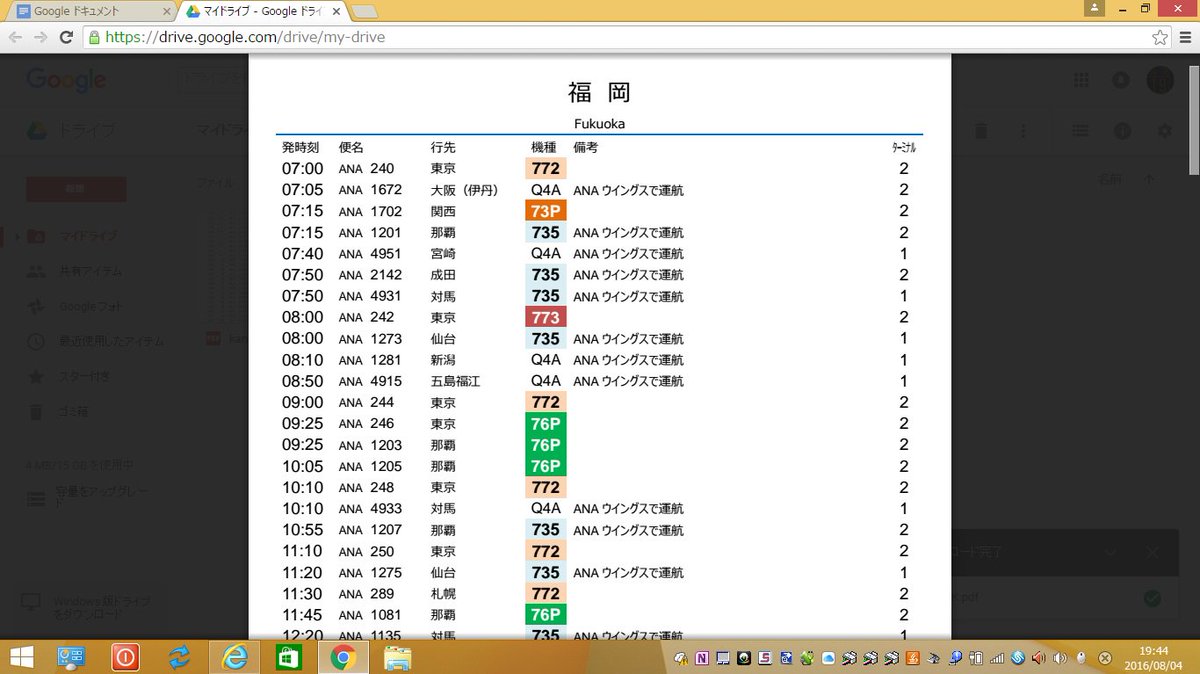Click the Drive logo ドライブ
The width and height of the screenshot is (1200, 674).
[70, 131]
